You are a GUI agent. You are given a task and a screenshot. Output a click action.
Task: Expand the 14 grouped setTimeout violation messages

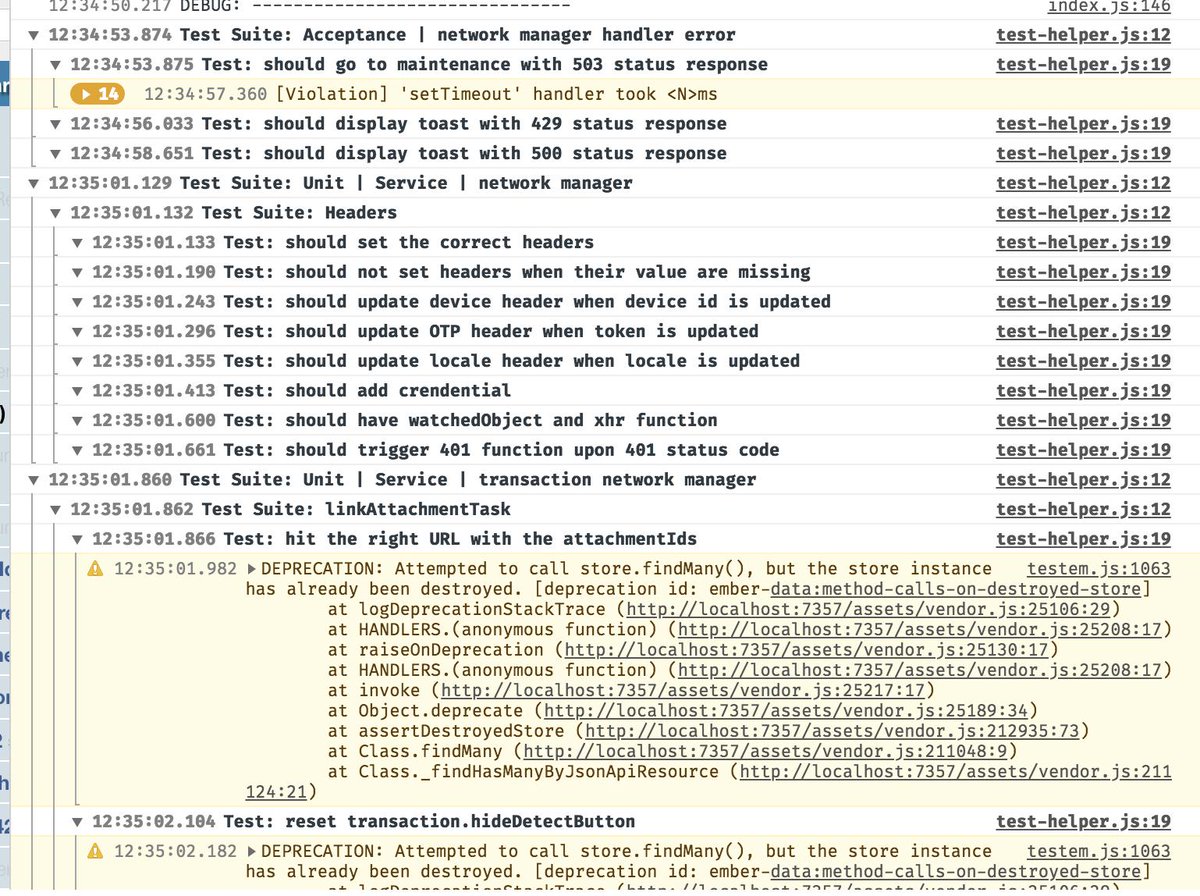[x=97, y=94]
